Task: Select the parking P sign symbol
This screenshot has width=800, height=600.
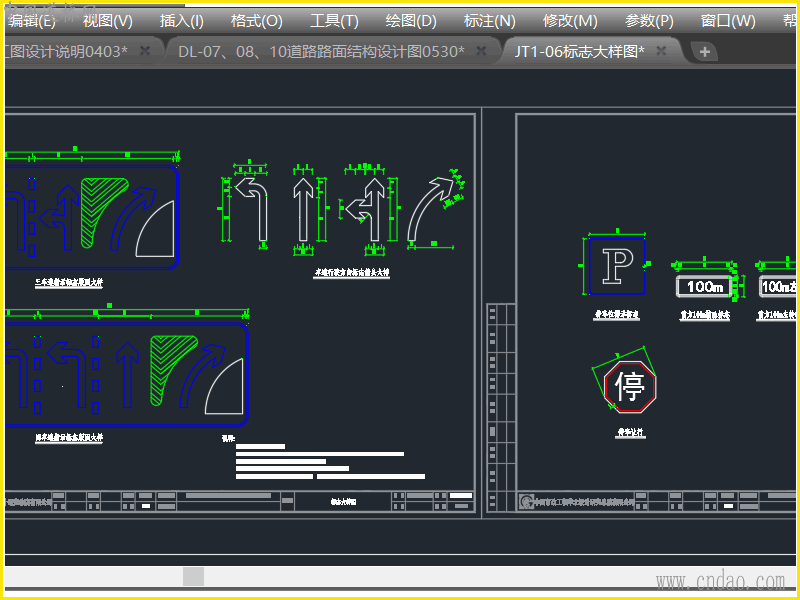Action: point(616,266)
